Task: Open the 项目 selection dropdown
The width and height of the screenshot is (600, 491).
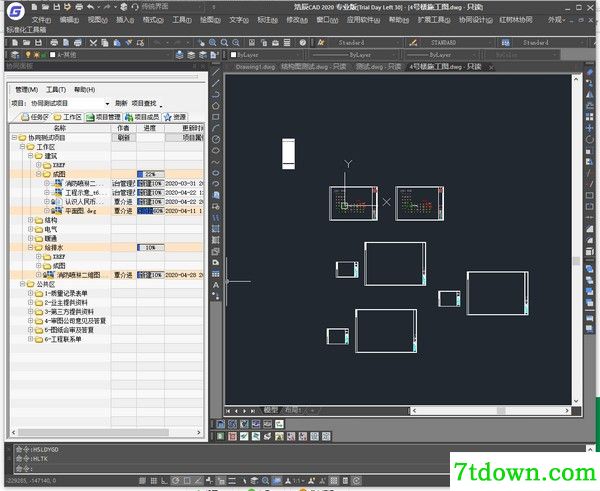Action: 107,104
